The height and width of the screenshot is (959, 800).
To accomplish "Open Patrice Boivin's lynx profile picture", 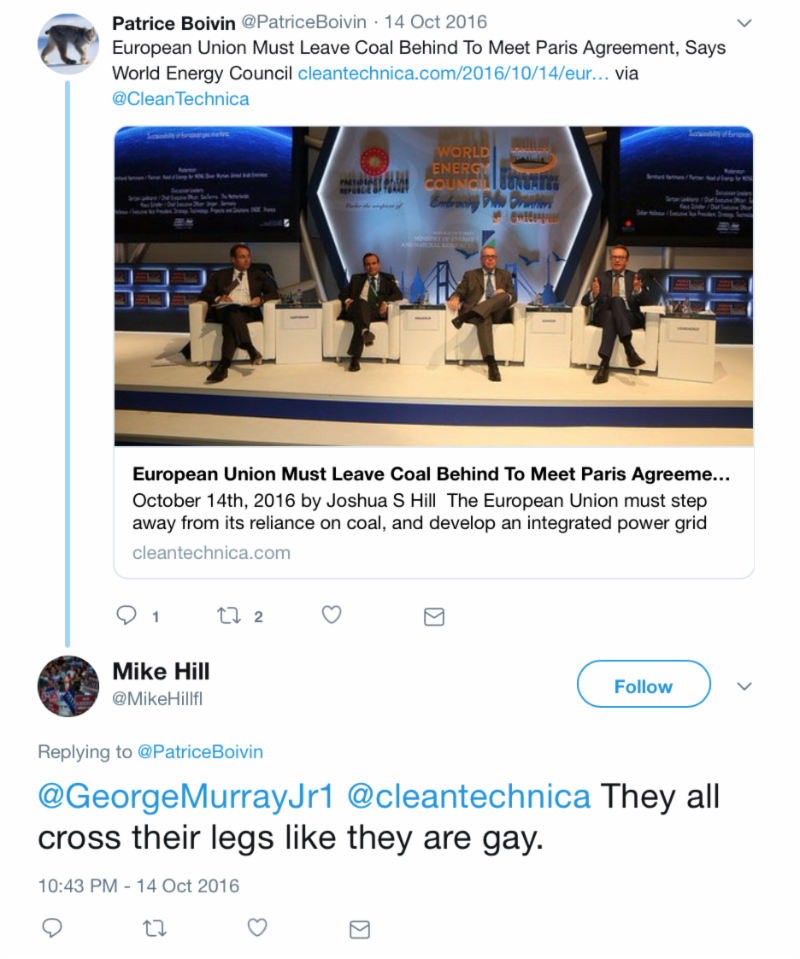I will (68, 44).
